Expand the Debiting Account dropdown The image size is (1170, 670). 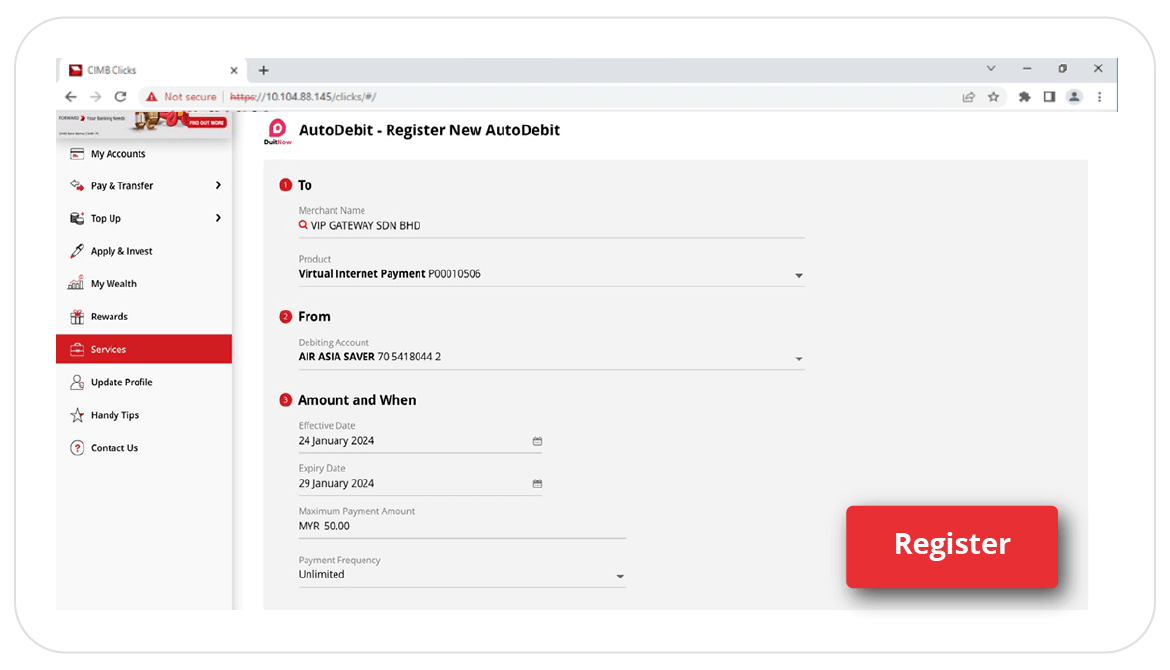pyautogui.click(x=798, y=358)
